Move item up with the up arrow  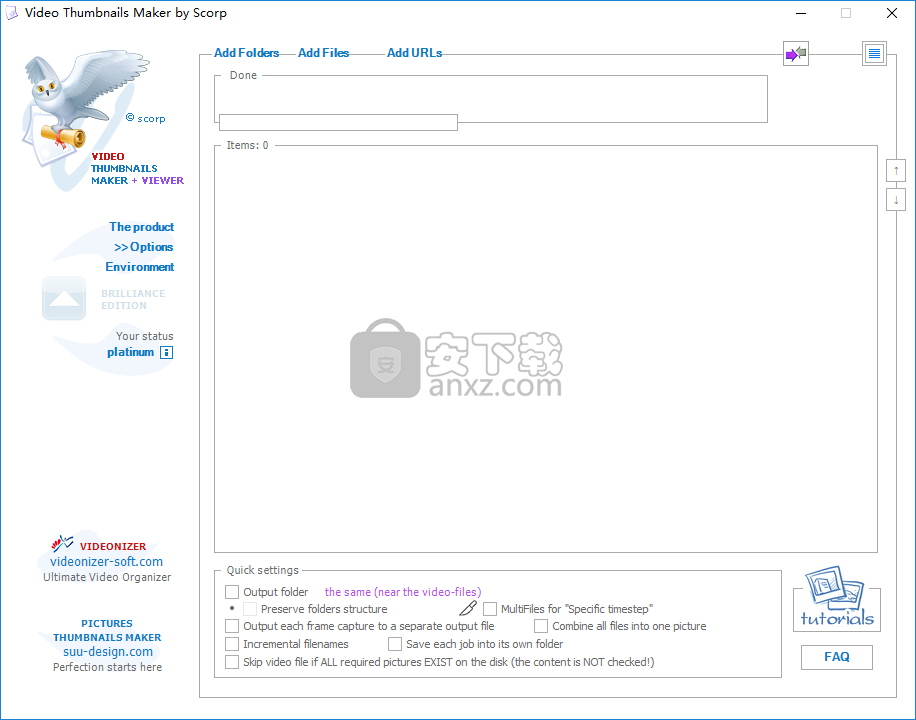pyautogui.click(x=896, y=171)
